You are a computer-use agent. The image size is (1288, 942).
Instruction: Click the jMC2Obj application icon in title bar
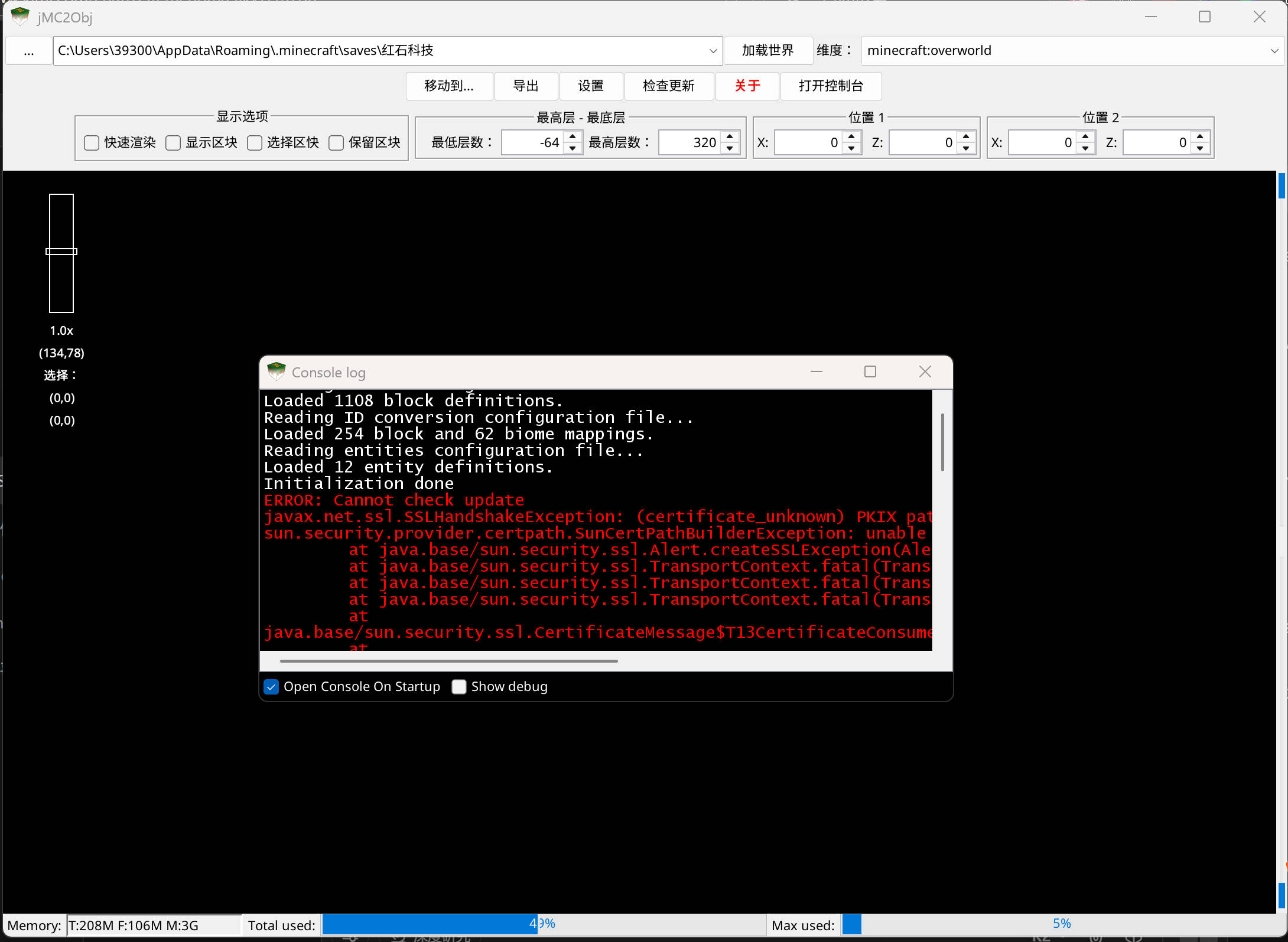pos(20,17)
